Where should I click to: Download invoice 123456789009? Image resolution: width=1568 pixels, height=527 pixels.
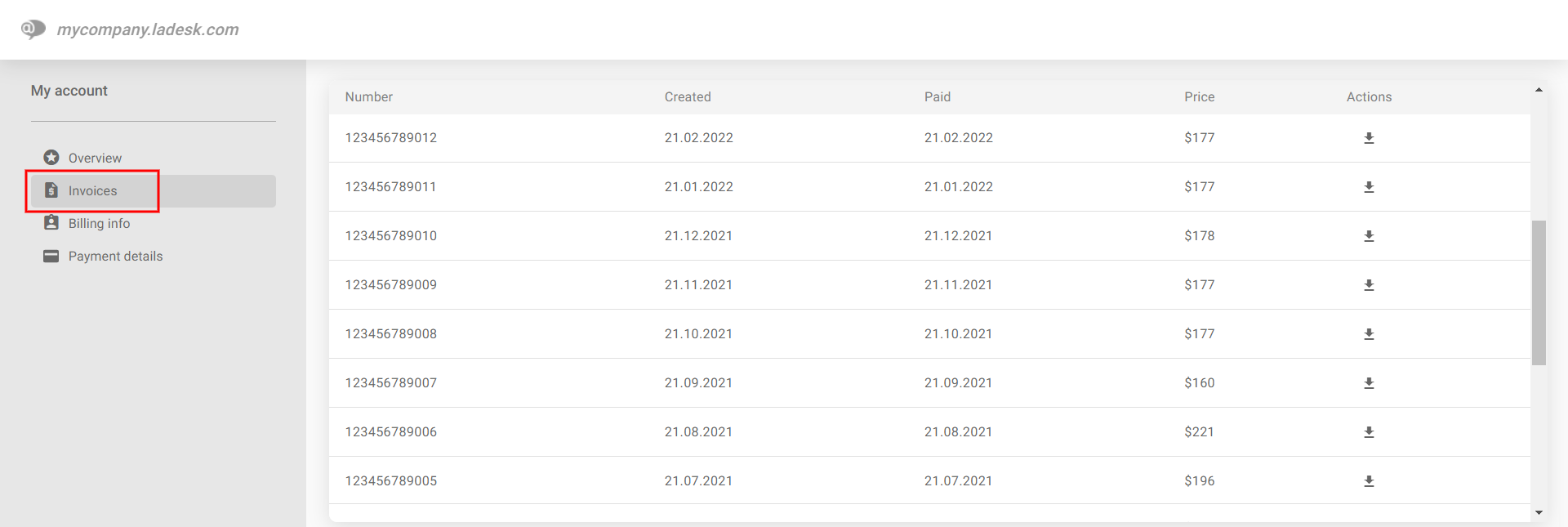[1369, 285]
